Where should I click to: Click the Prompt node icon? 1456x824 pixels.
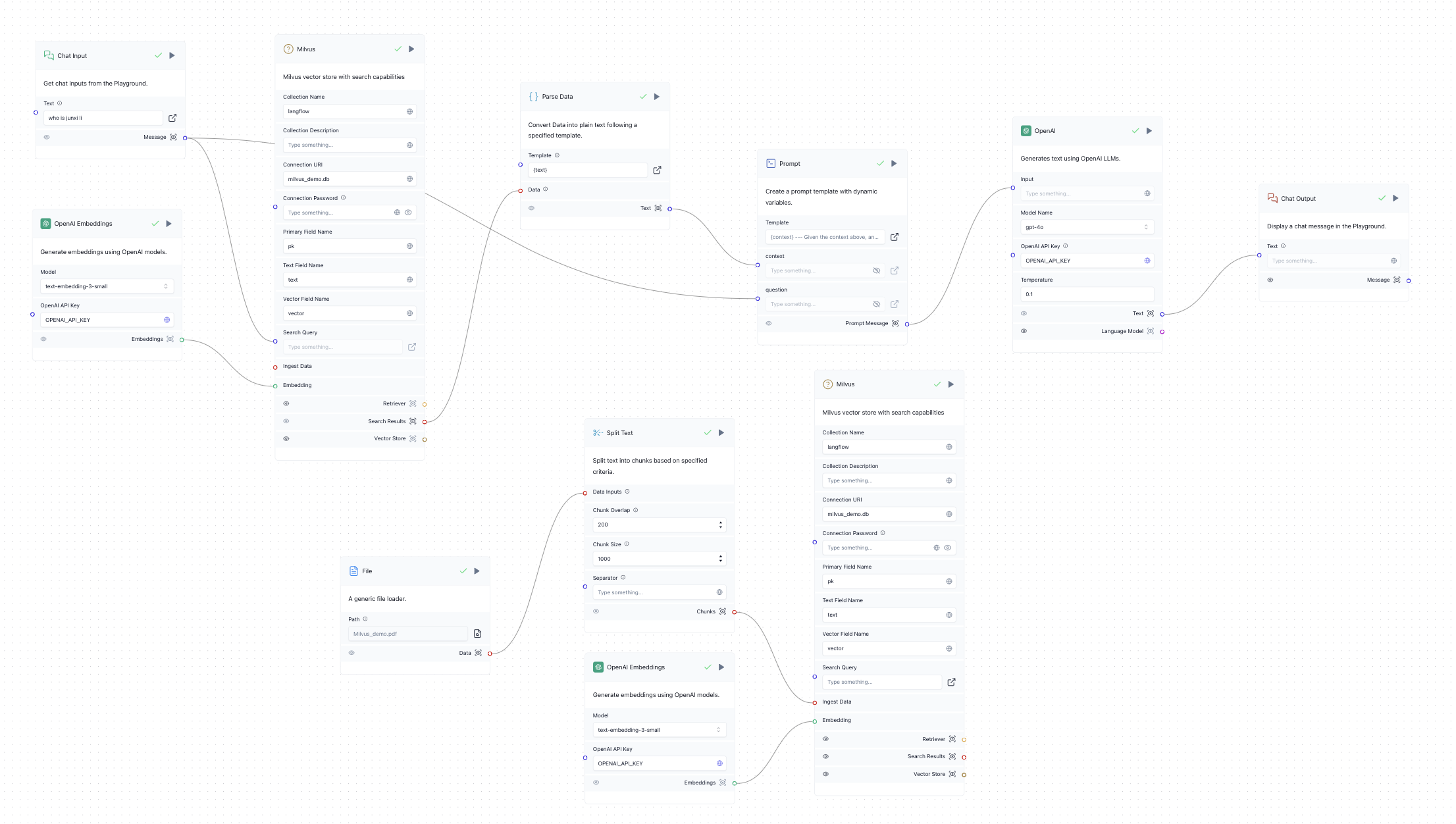click(x=770, y=163)
